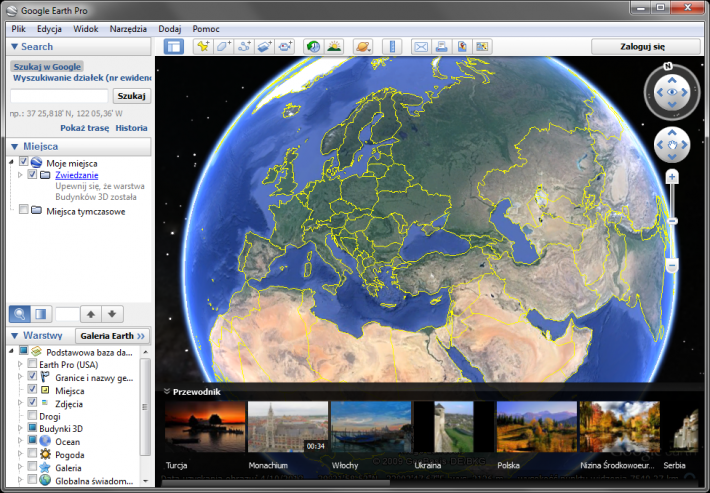Image resolution: width=710 pixels, height=493 pixels.
Task: Toggle the Budynki 3D layer checkbox
Action: pyautogui.click(x=32, y=427)
